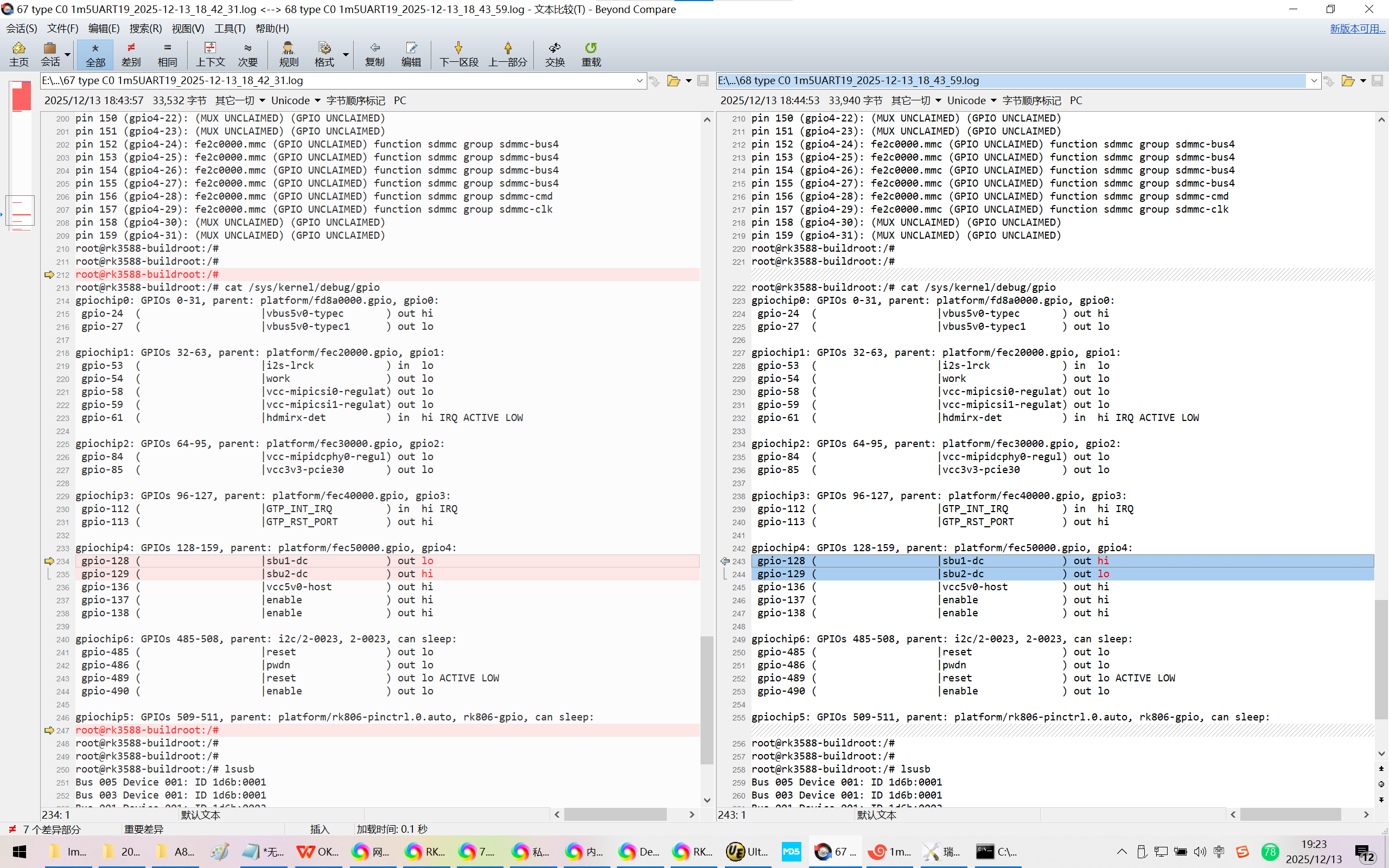Toggle the 全部 show all filter
Image resolution: width=1389 pixels, height=868 pixels.
tap(95, 54)
